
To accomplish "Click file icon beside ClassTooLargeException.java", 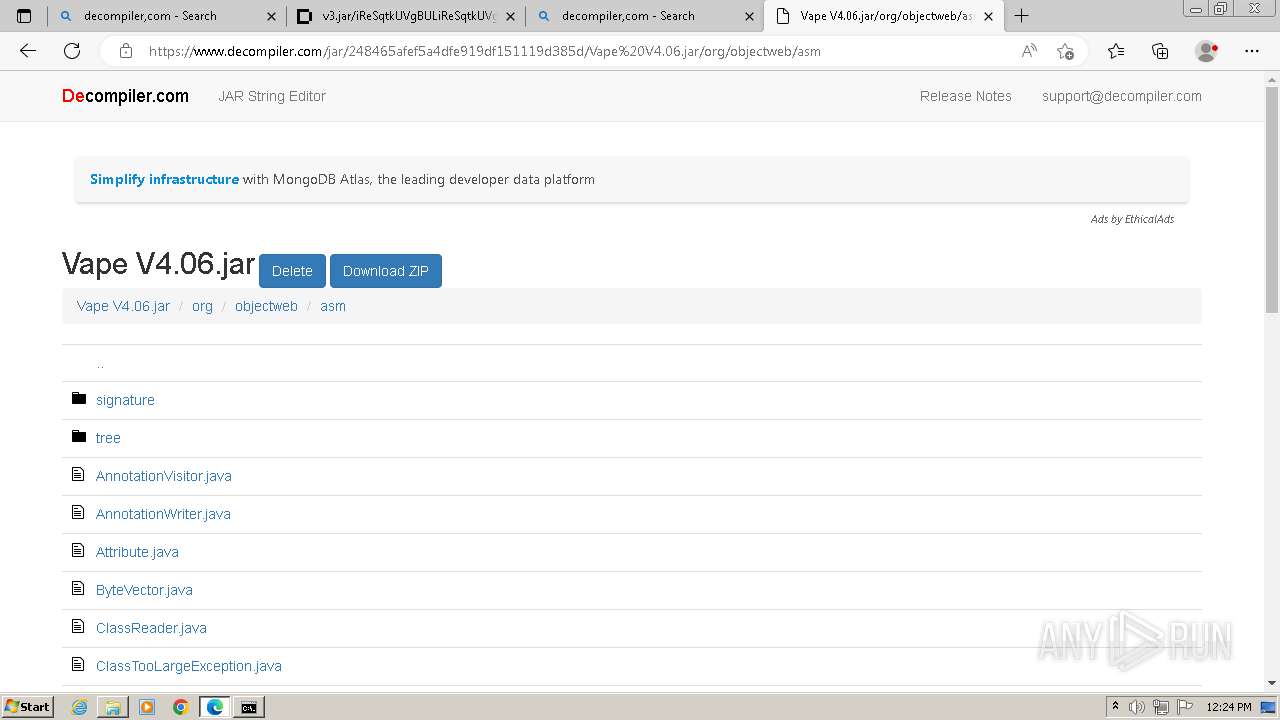I will (78, 665).
